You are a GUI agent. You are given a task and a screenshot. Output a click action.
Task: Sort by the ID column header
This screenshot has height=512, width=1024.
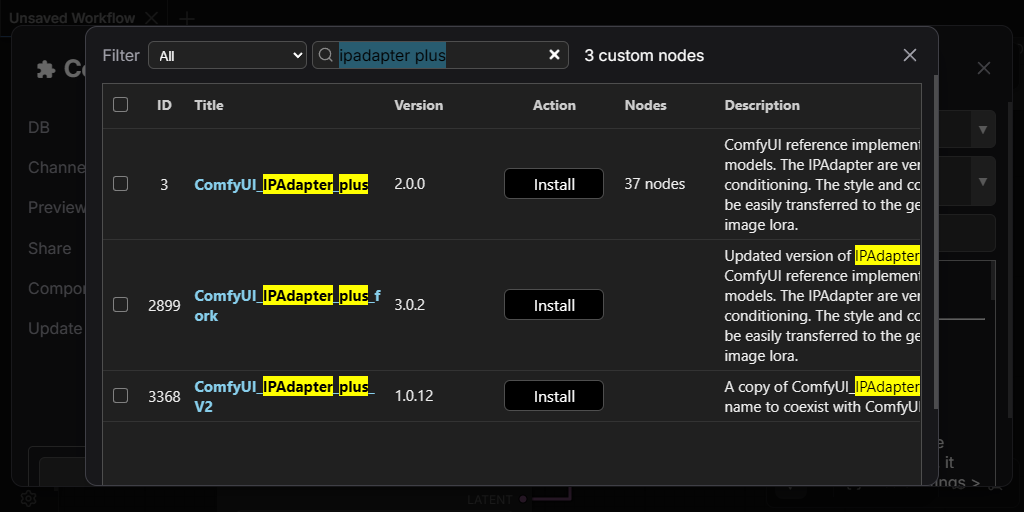[x=165, y=105]
